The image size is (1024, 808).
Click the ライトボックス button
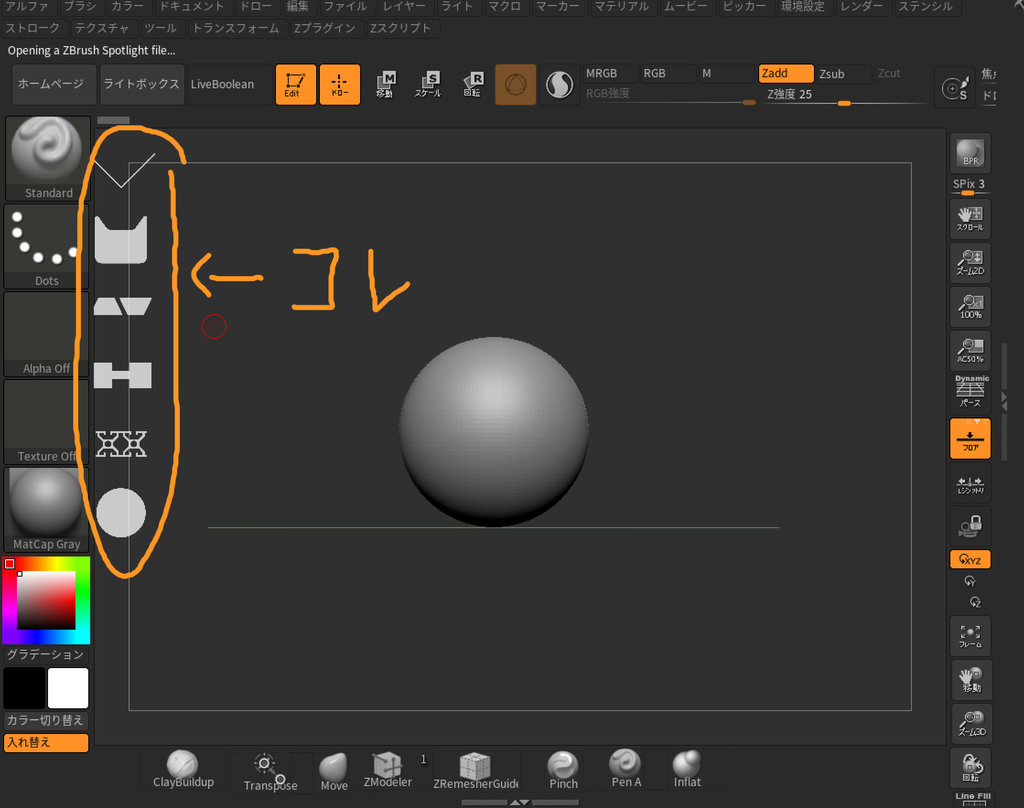click(141, 84)
